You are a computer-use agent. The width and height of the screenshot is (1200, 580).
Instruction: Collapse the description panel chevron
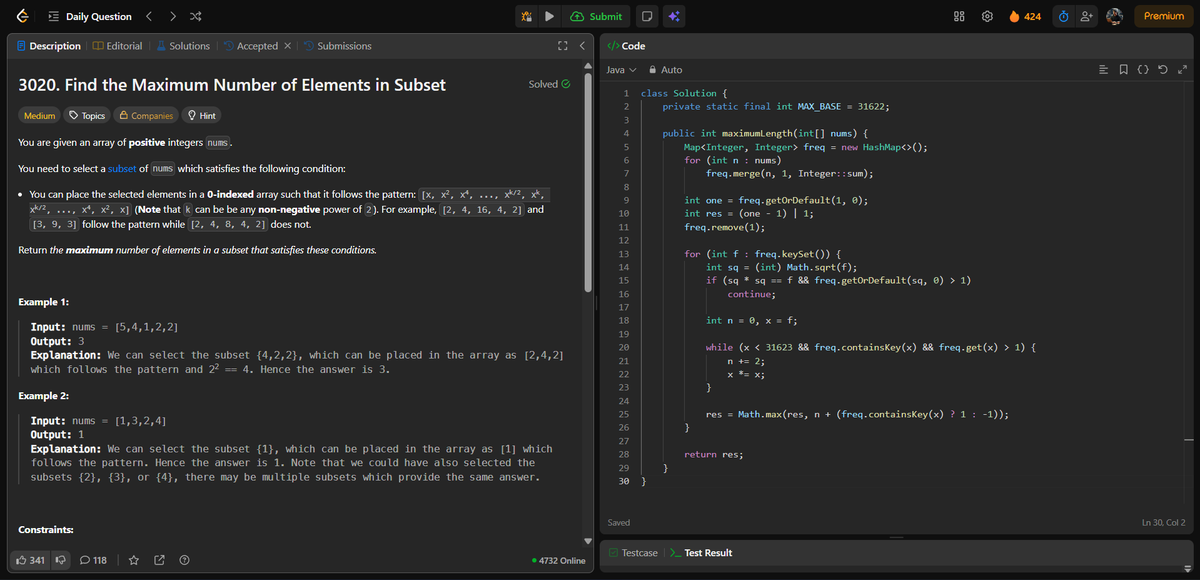click(582, 46)
